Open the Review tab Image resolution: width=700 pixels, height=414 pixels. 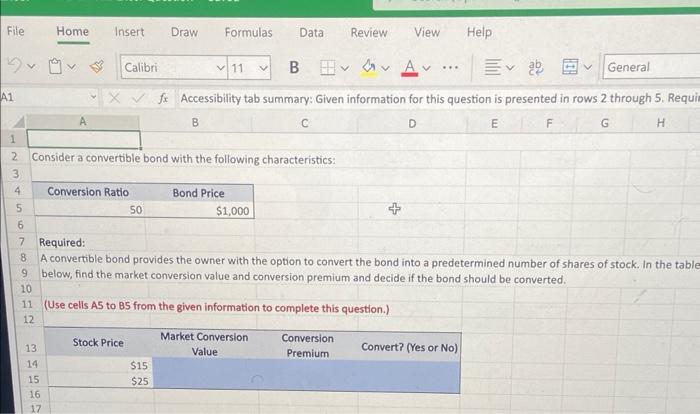369,33
